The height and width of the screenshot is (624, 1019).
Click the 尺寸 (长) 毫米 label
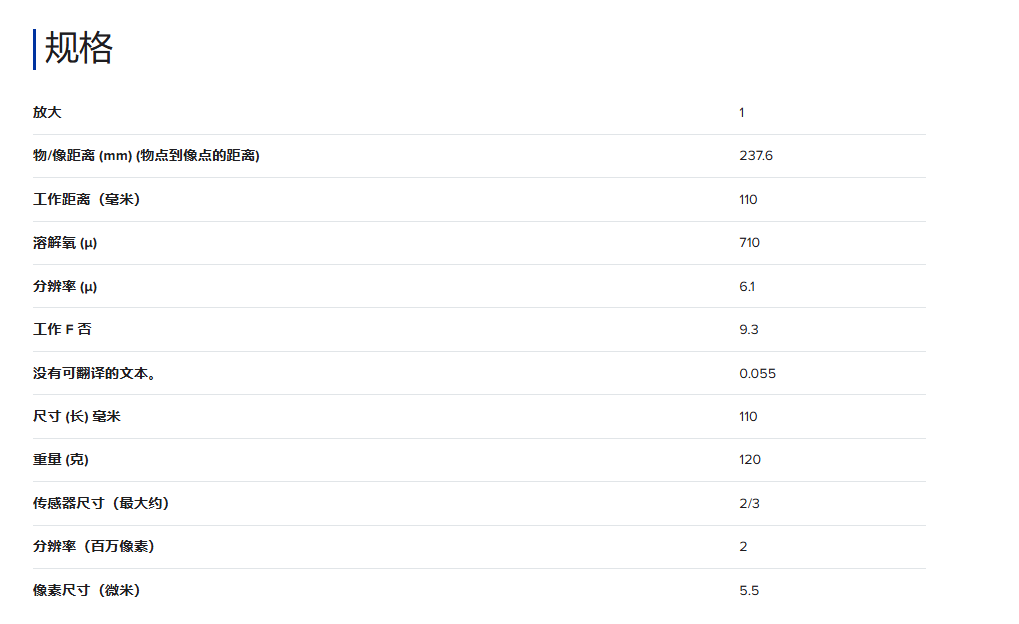pyautogui.click(x=77, y=417)
